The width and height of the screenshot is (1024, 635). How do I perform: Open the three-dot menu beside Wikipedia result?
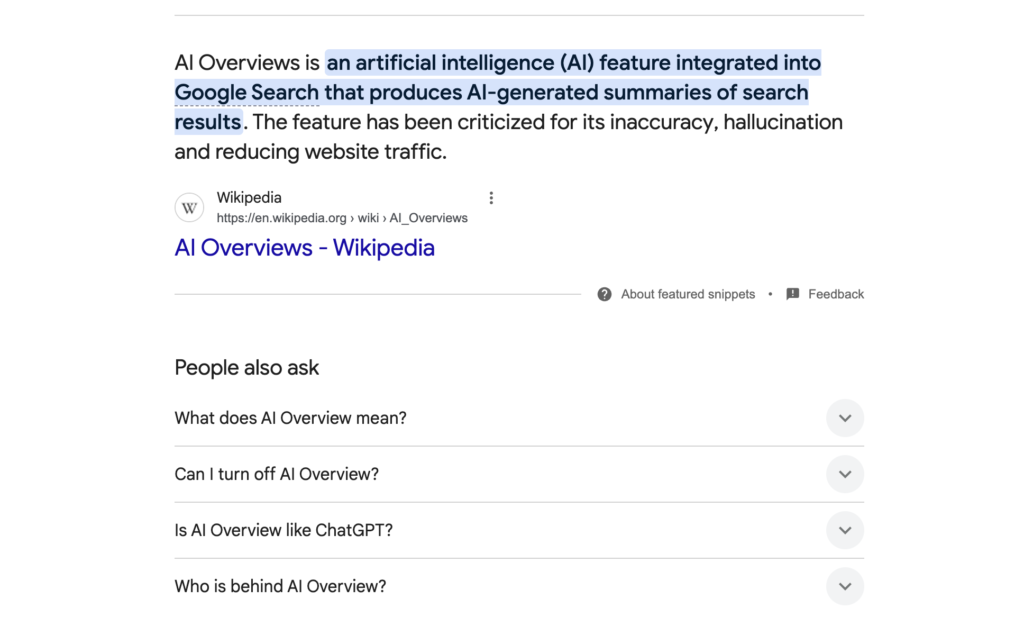491,198
